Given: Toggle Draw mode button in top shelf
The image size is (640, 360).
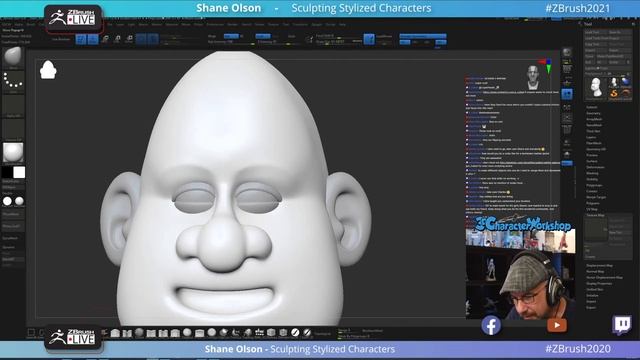Looking at the screenshot, I should (93, 39).
